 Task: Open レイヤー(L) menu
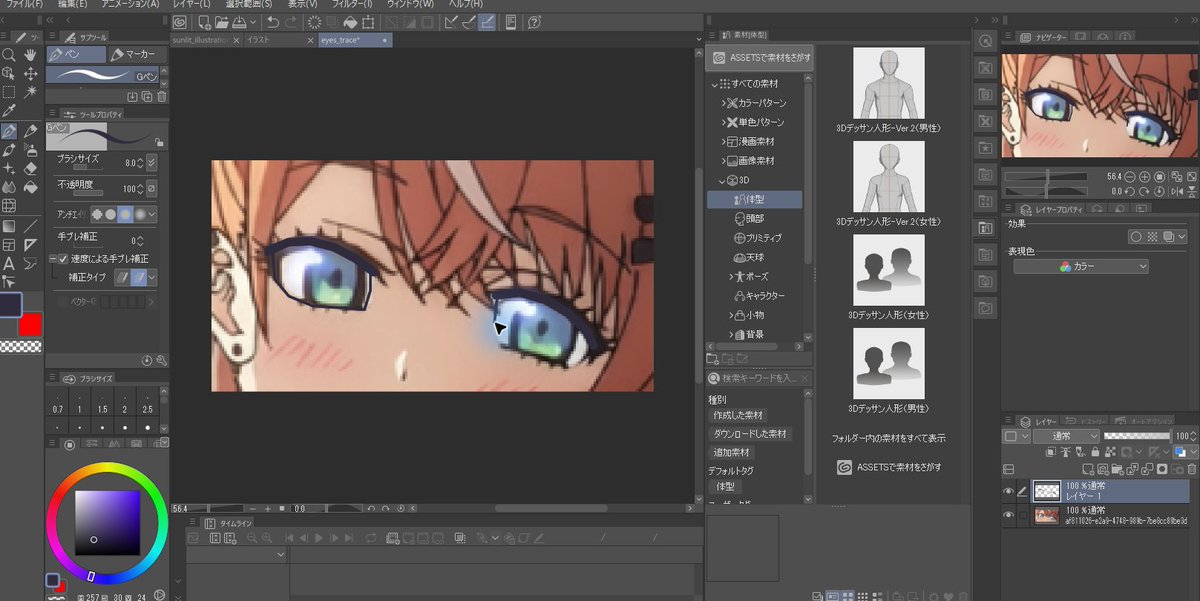(190, 5)
